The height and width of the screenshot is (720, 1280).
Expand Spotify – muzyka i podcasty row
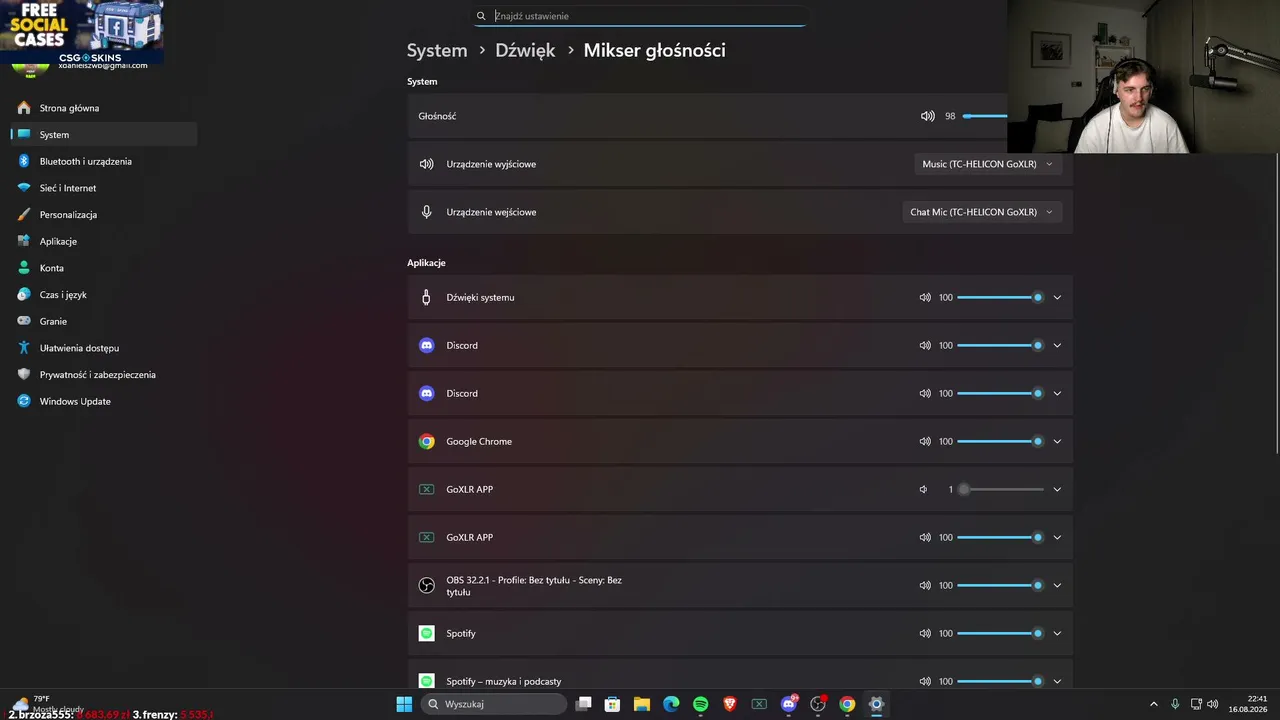[1057, 681]
